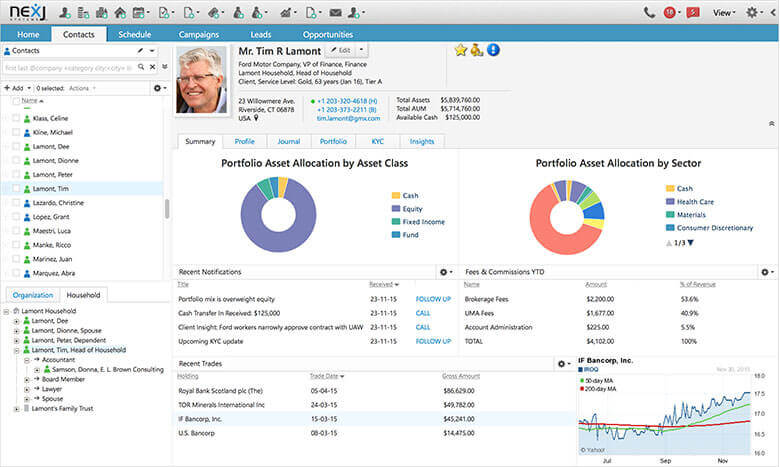Collapse Lamont, Tim, Head of Household node

(x=16, y=351)
